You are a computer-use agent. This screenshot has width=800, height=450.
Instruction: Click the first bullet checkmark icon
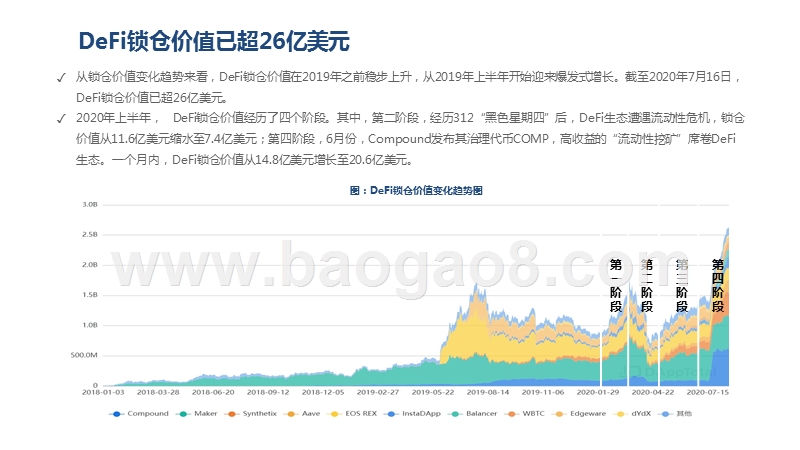point(61,78)
